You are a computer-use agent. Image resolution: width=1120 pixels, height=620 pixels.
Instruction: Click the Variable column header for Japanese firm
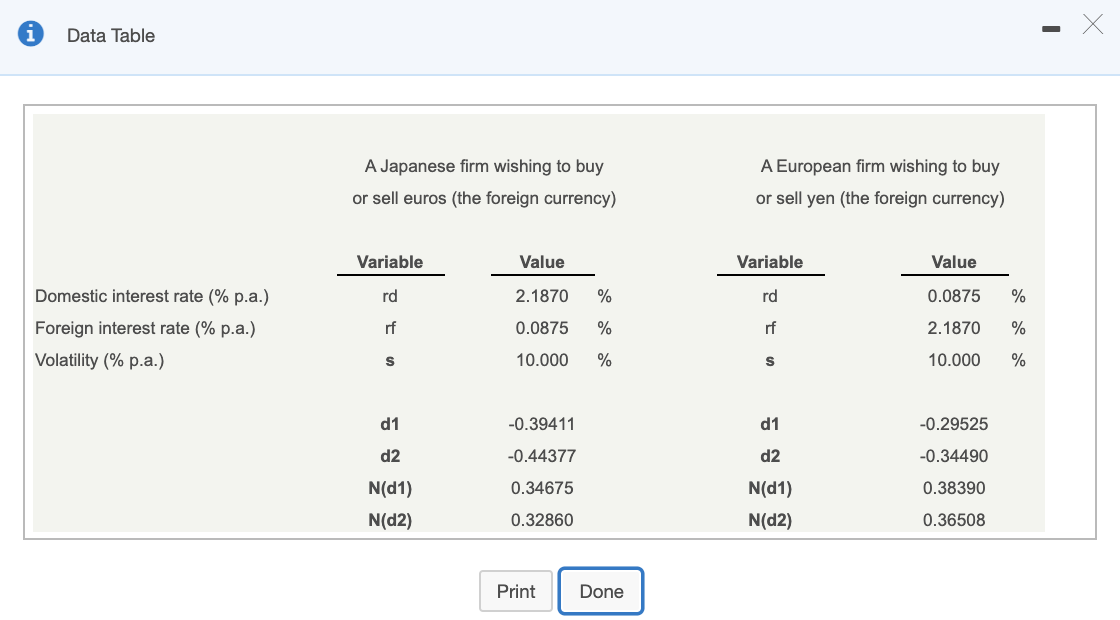(390, 262)
